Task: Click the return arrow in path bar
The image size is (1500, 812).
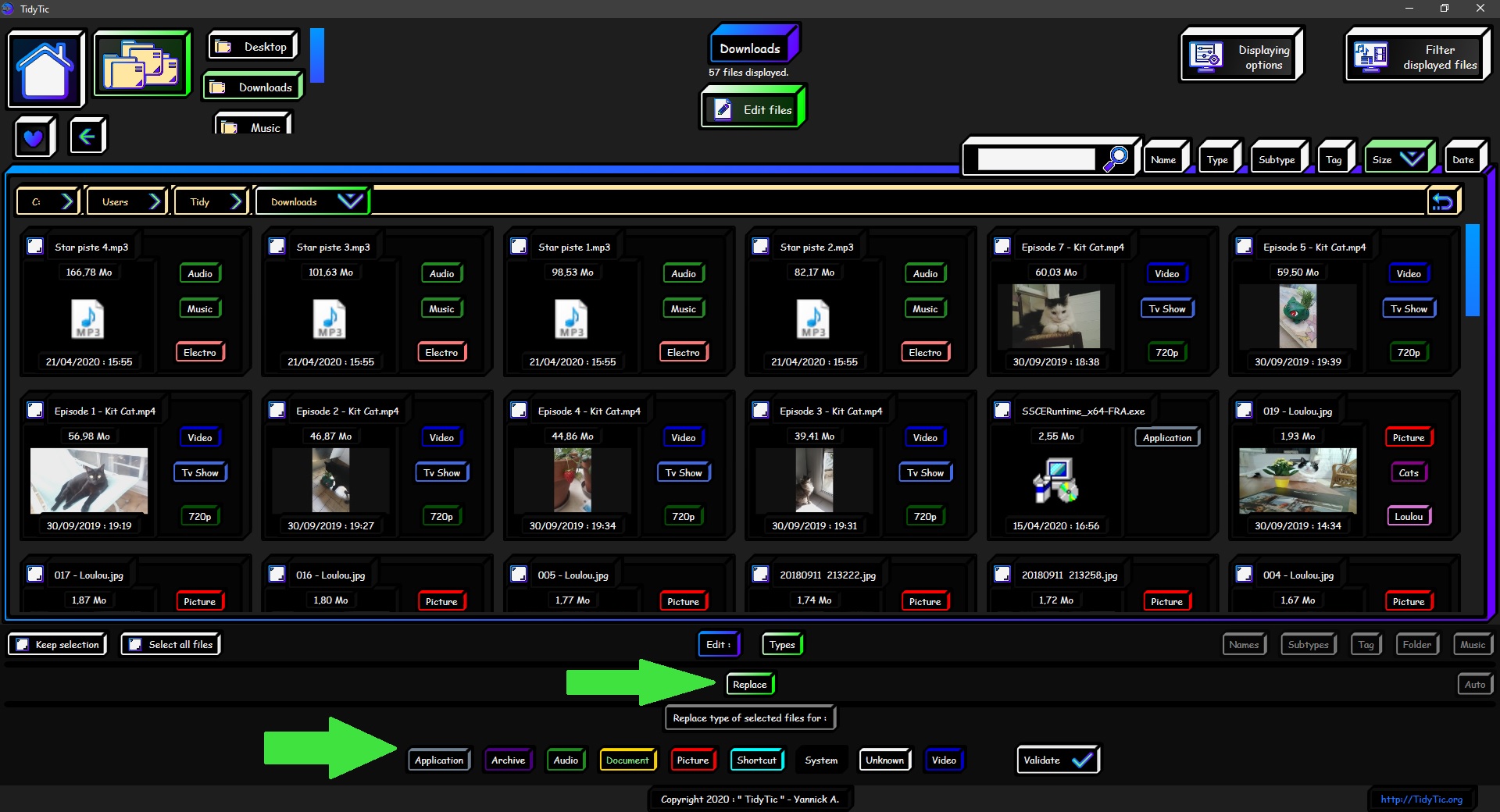Action: 1443,202
